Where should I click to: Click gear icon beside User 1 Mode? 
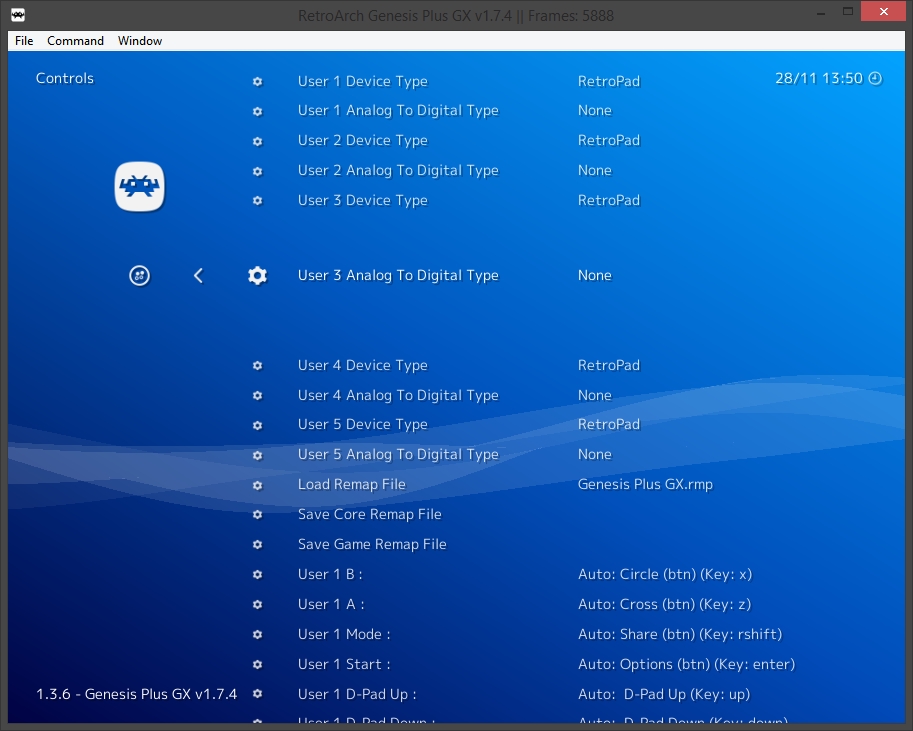pos(257,634)
